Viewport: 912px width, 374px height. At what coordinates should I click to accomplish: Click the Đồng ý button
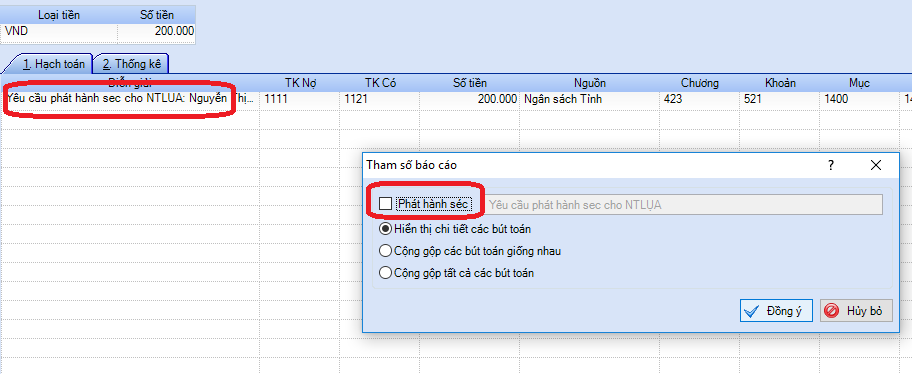tap(776, 311)
